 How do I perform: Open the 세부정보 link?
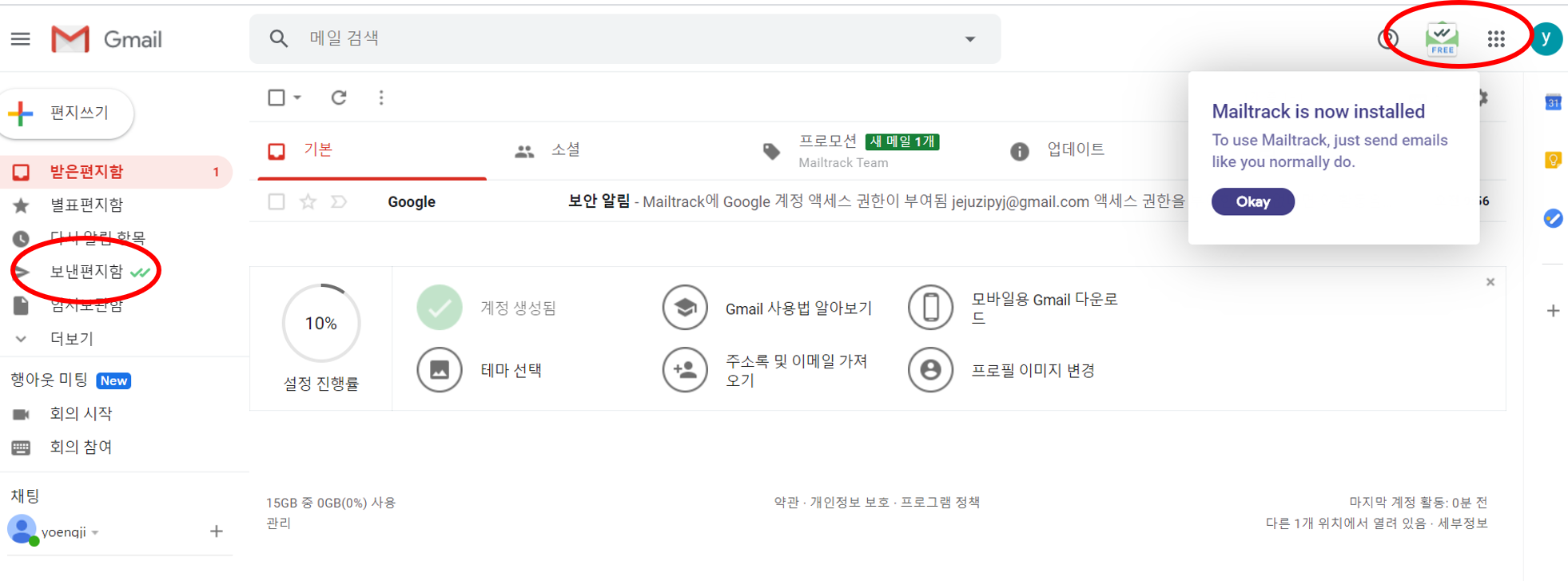[x=1463, y=523]
